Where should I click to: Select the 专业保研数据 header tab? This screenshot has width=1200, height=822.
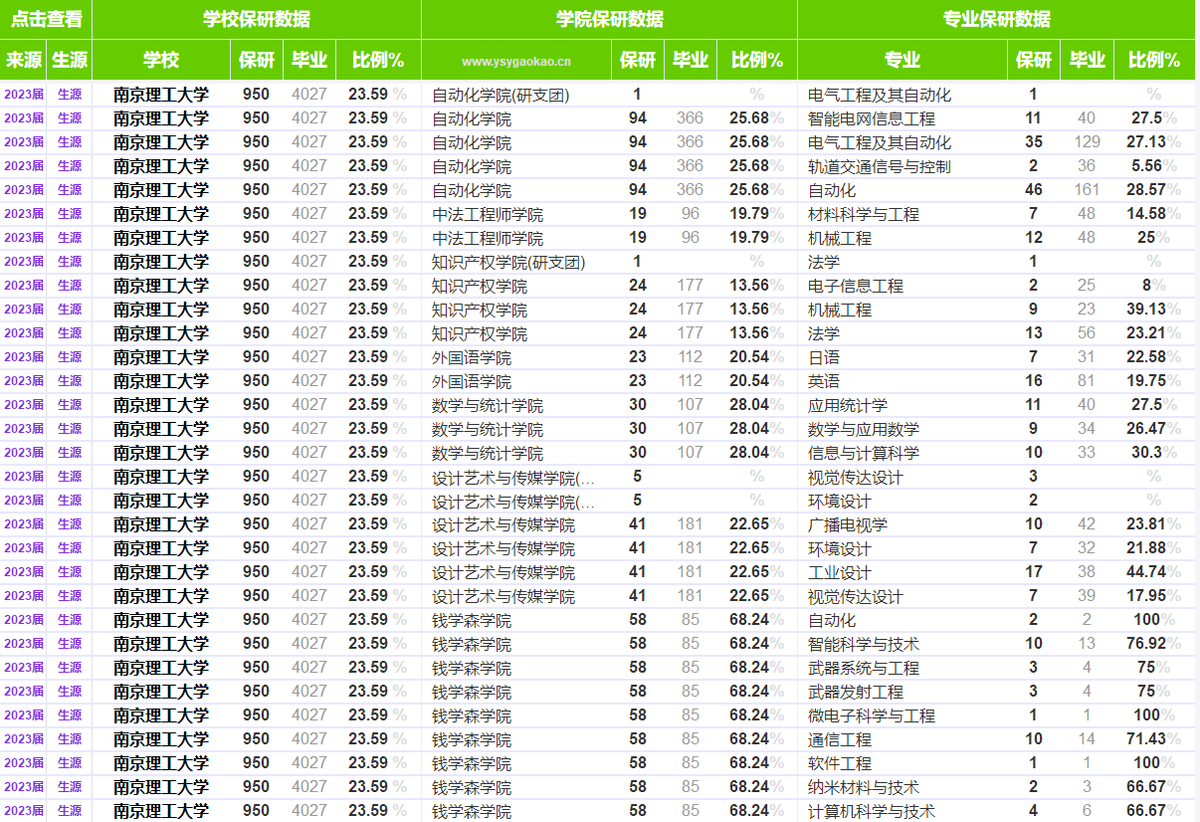[x=997, y=19]
